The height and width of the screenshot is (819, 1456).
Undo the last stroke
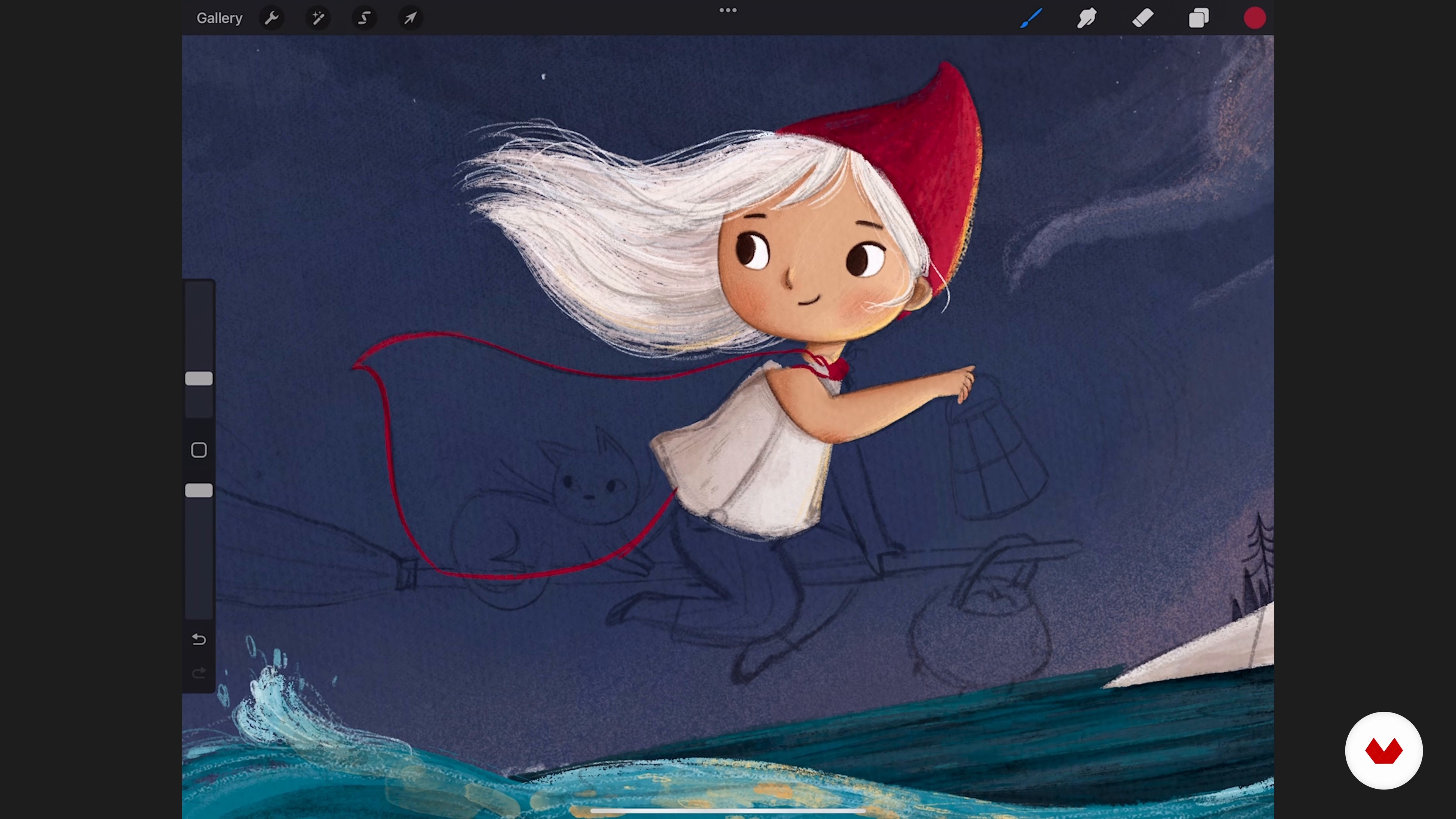point(199,639)
